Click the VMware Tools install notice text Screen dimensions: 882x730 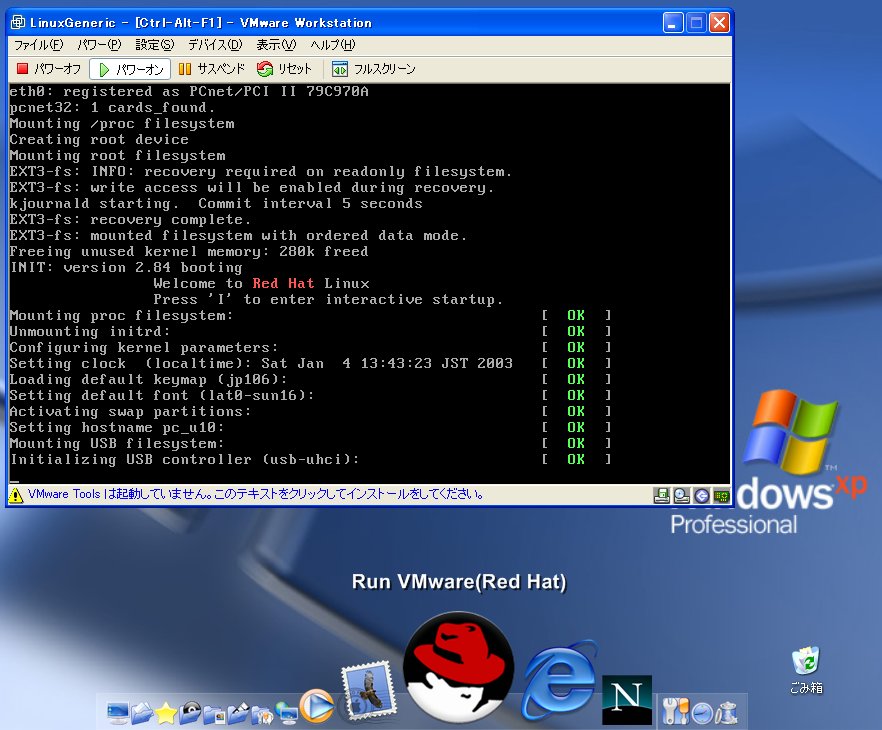tap(256, 494)
